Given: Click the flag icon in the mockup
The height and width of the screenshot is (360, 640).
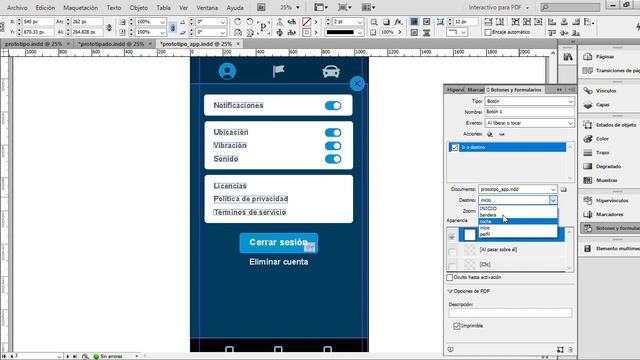Looking at the screenshot, I should pyautogui.click(x=278, y=71).
